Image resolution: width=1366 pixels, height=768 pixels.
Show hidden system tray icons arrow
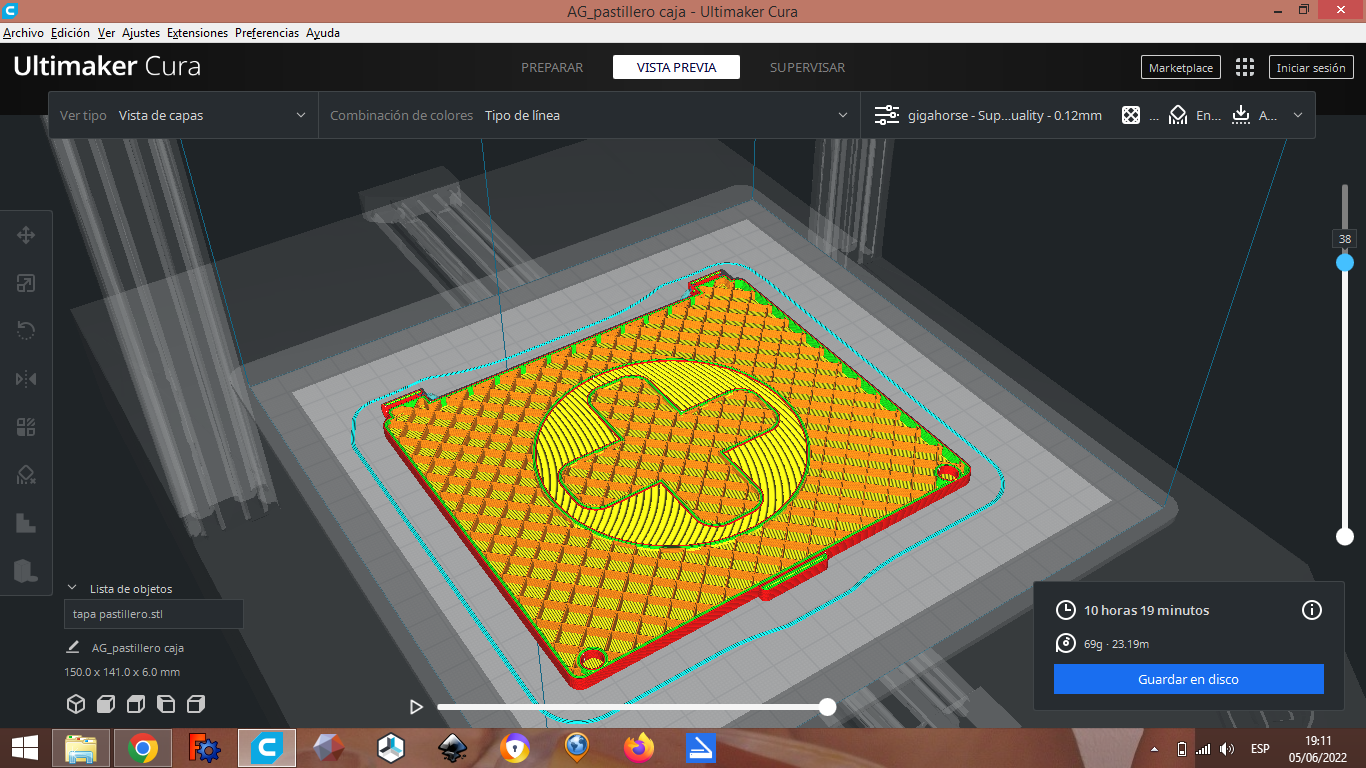[1155, 749]
